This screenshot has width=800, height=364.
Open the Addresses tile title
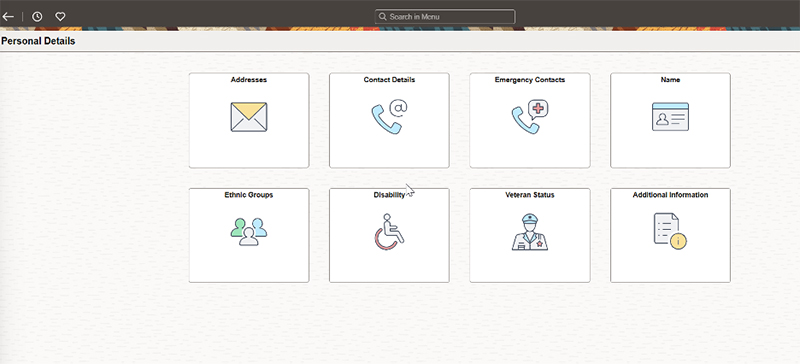point(248,80)
